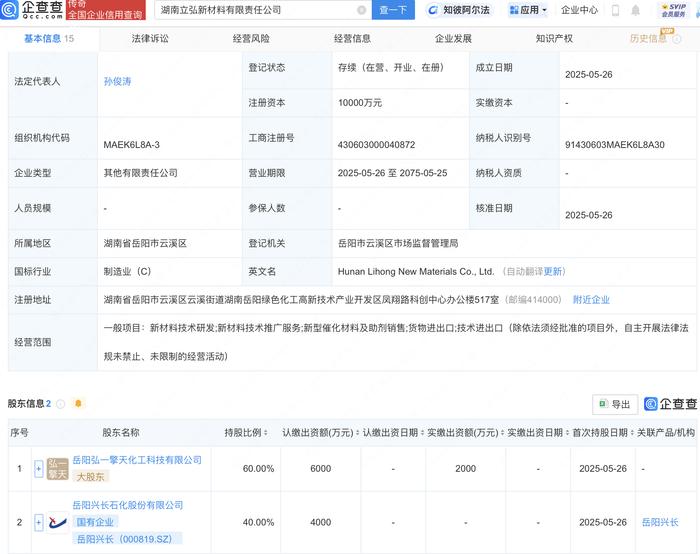The width and height of the screenshot is (700, 554).
Task: Open stock tag 岳阳兴长 (000819.SZ)
Action: click(125, 539)
